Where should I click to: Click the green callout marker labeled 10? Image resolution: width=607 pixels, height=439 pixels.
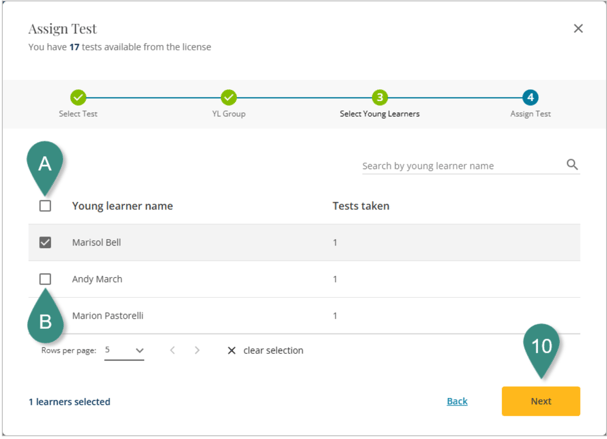click(x=542, y=346)
